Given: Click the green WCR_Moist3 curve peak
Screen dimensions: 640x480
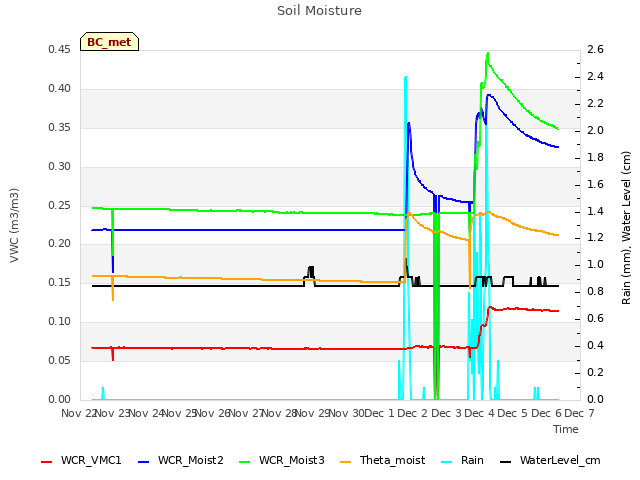Looking at the screenshot, I should (487, 55).
